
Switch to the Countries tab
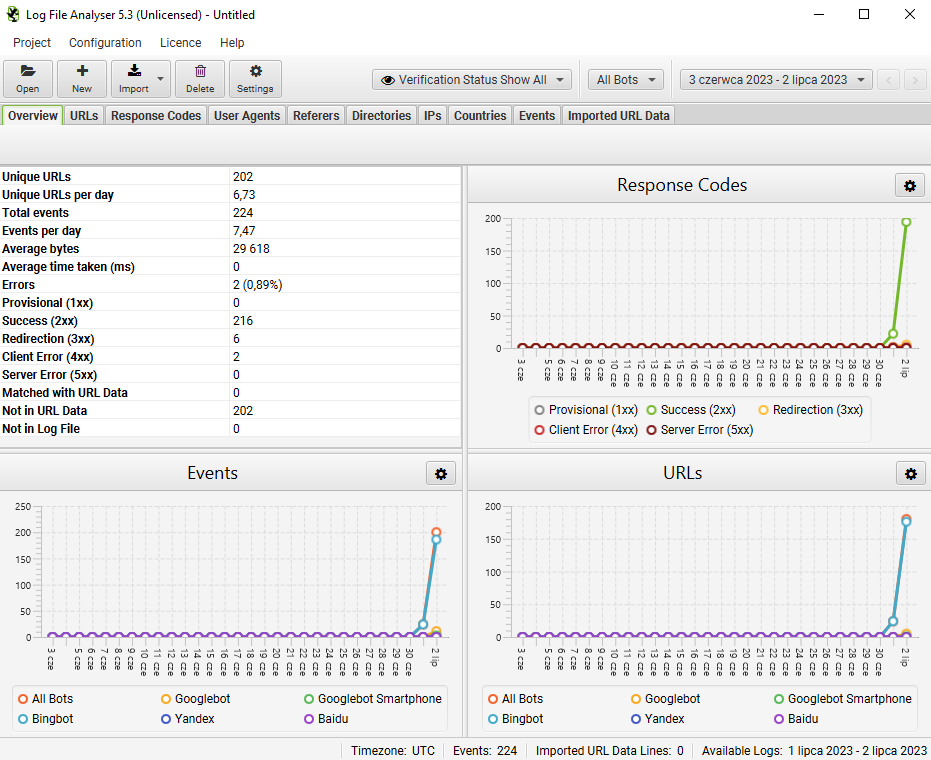pos(480,116)
